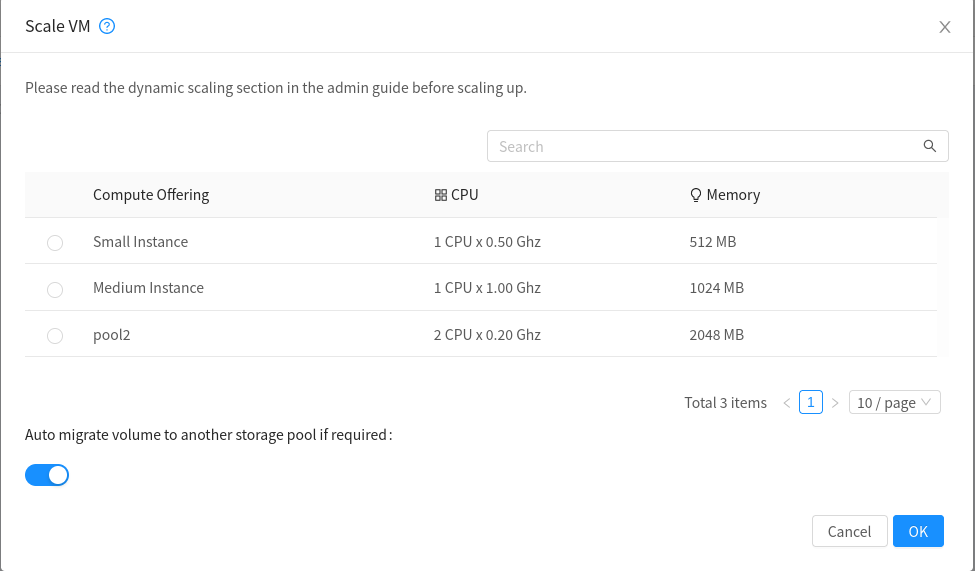
Task: Confirm with the OK button
Action: click(x=918, y=531)
